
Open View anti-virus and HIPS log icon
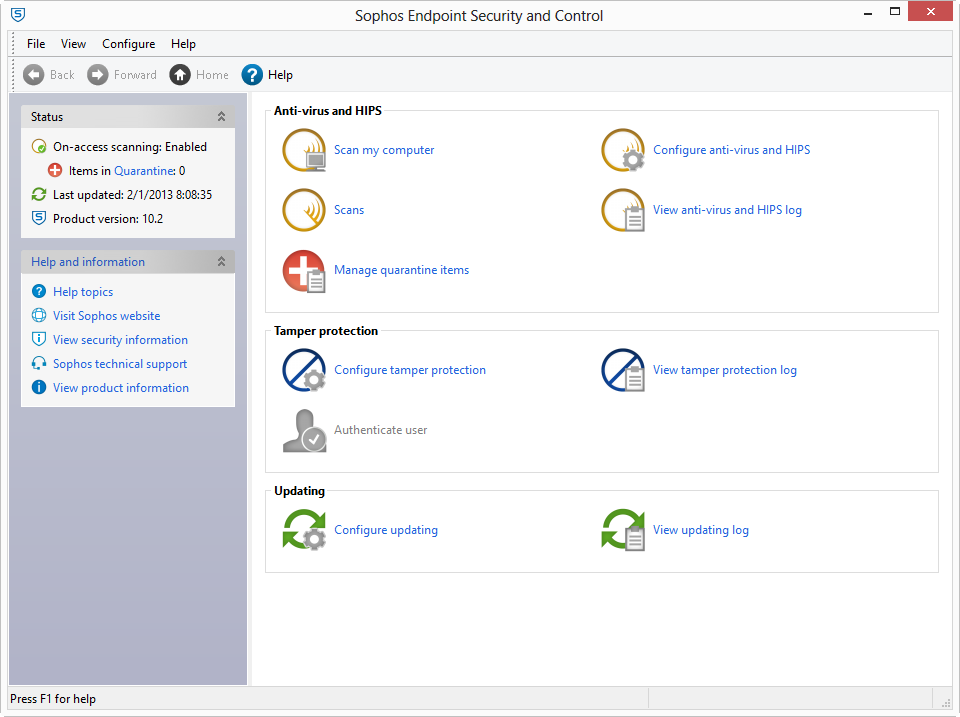coord(622,210)
